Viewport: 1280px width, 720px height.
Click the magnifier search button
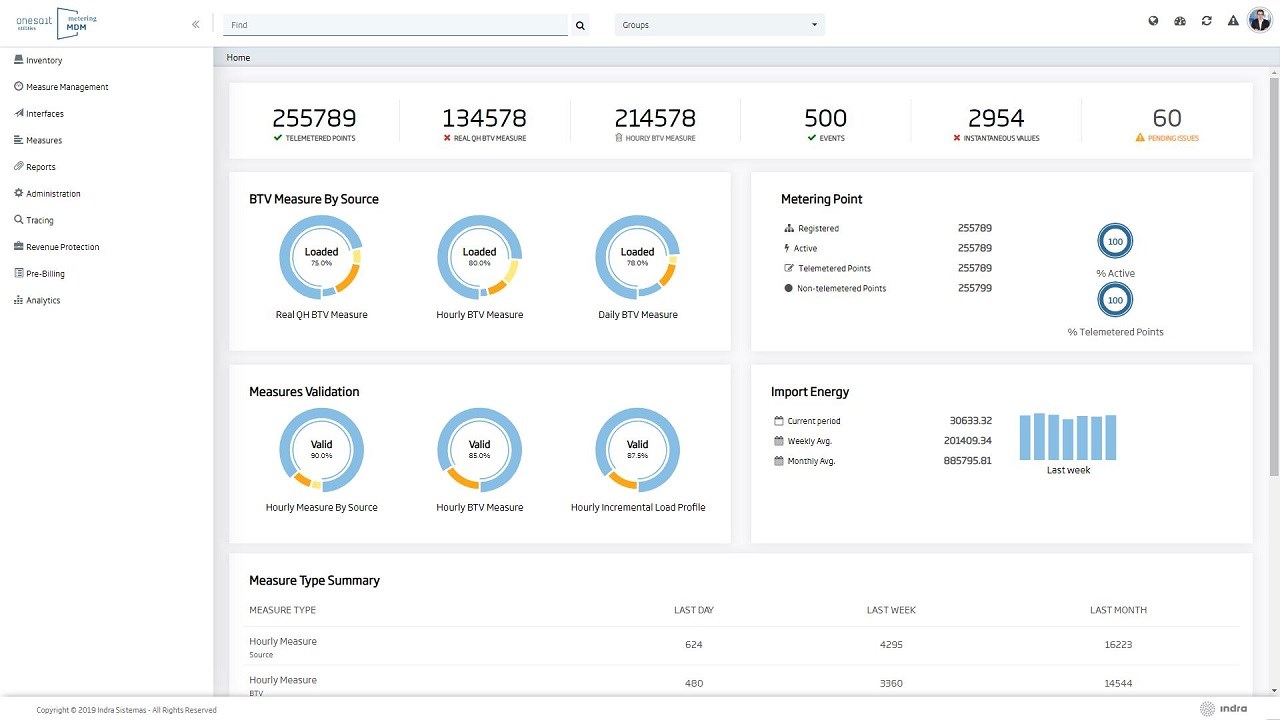pyautogui.click(x=580, y=25)
